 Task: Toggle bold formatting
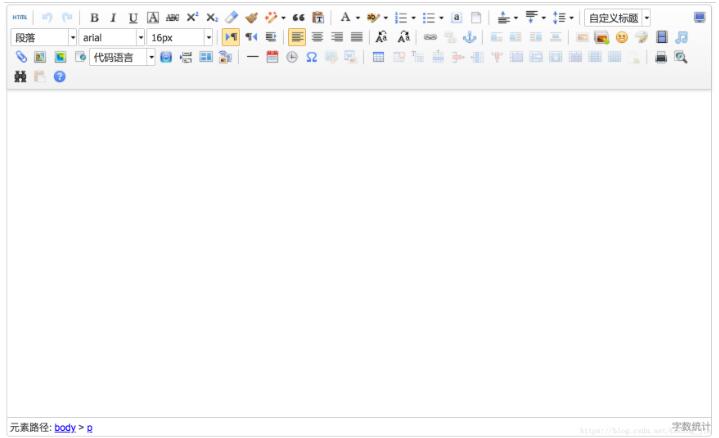pos(94,18)
